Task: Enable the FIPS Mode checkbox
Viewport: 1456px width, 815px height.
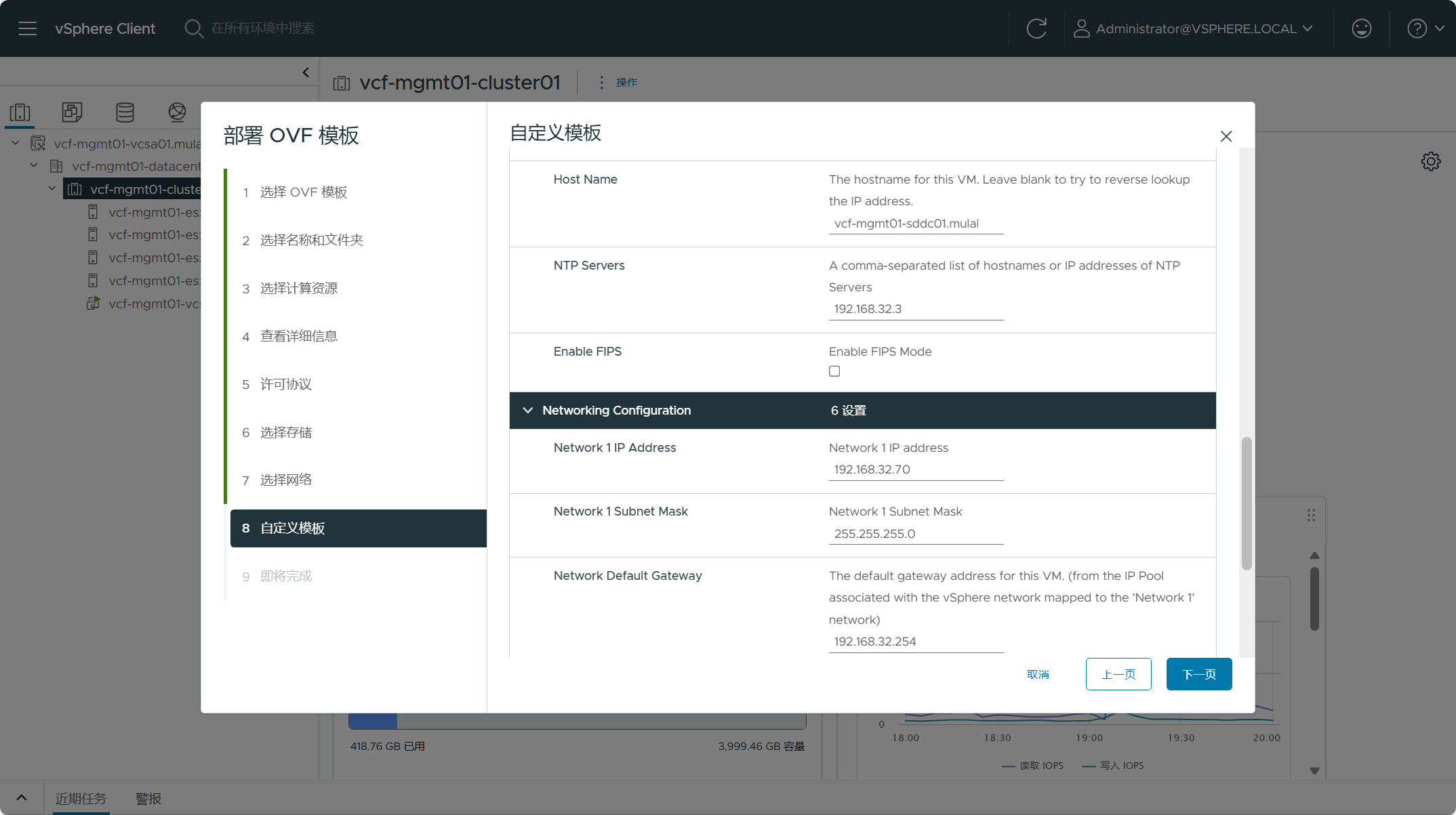Action: pos(834,371)
